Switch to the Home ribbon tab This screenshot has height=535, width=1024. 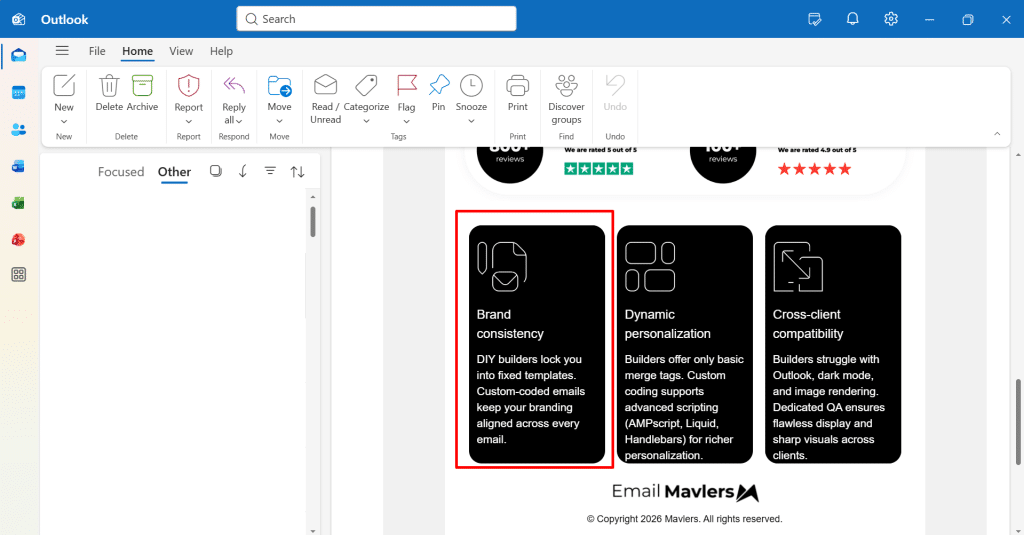click(x=137, y=51)
